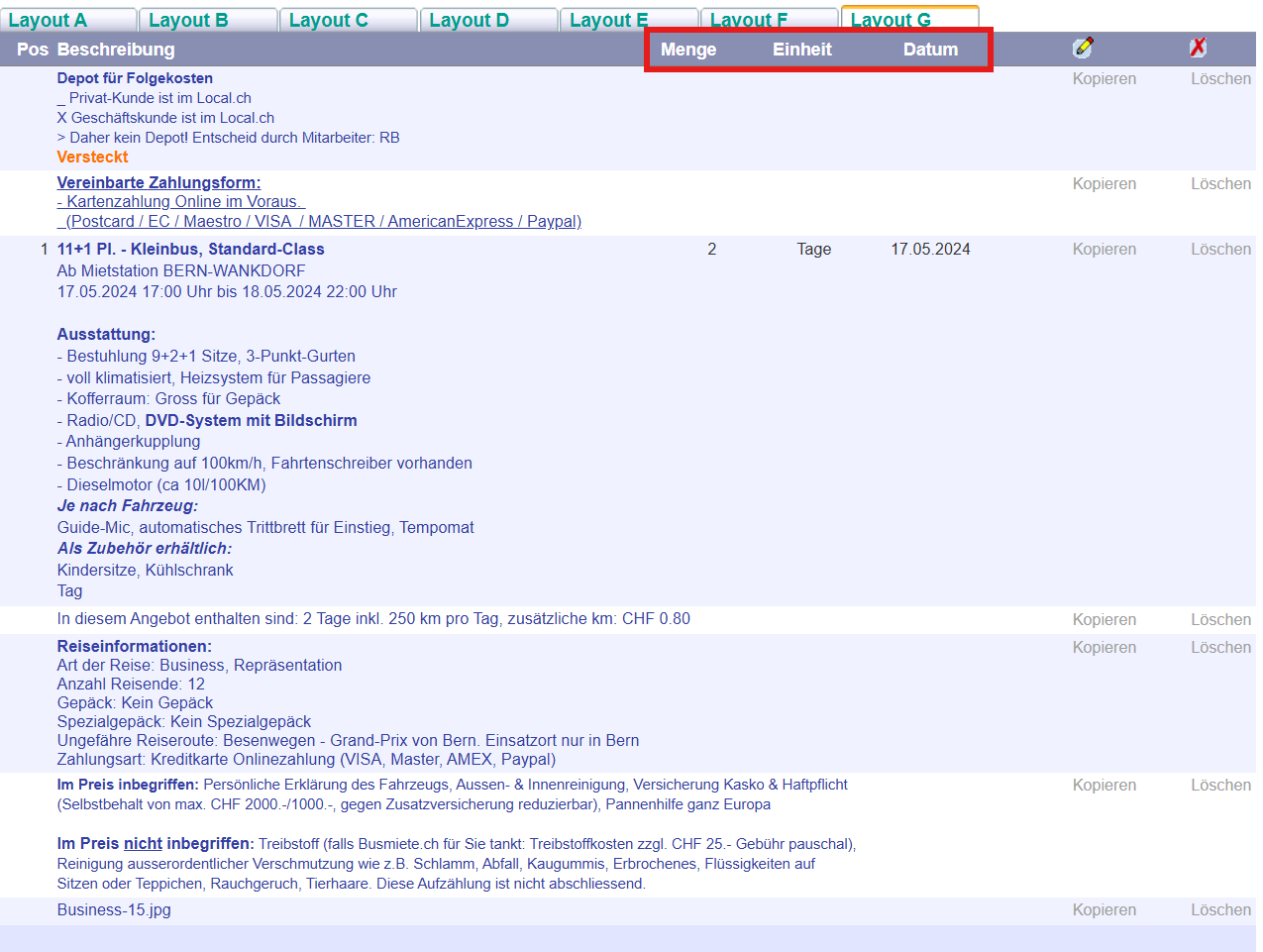Click the 'Tage' unit cell
This screenshot has width=1263, height=952.
[814, 250]
